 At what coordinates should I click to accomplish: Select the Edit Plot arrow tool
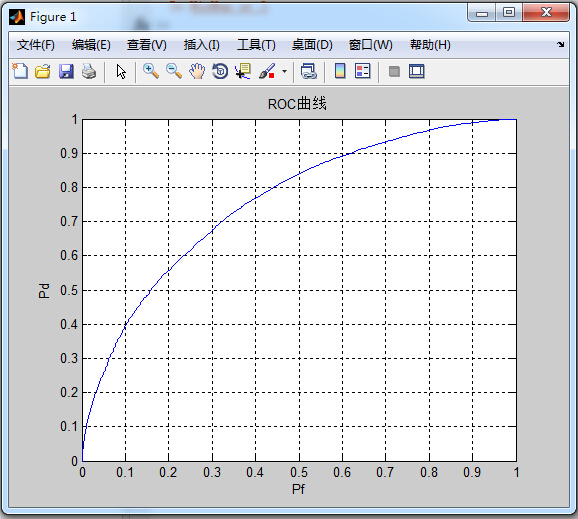tap(121, 71)
